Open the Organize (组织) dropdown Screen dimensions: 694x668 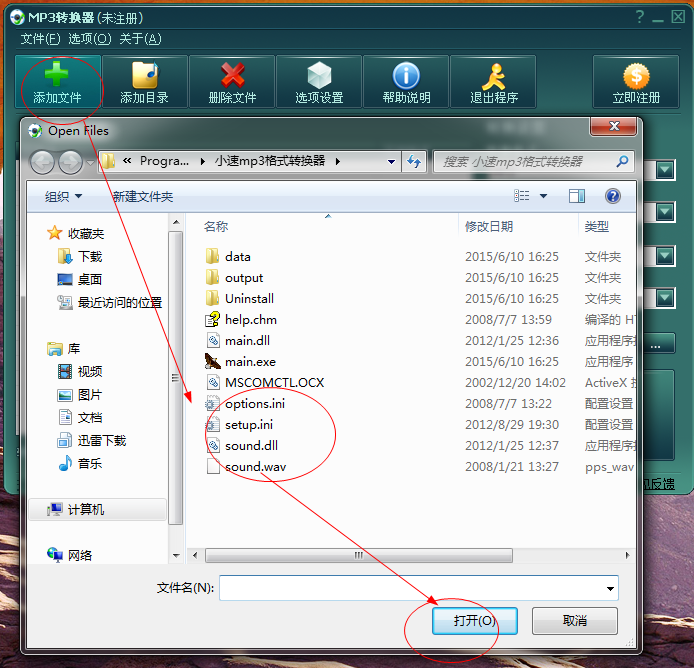[x=63, y=196]
